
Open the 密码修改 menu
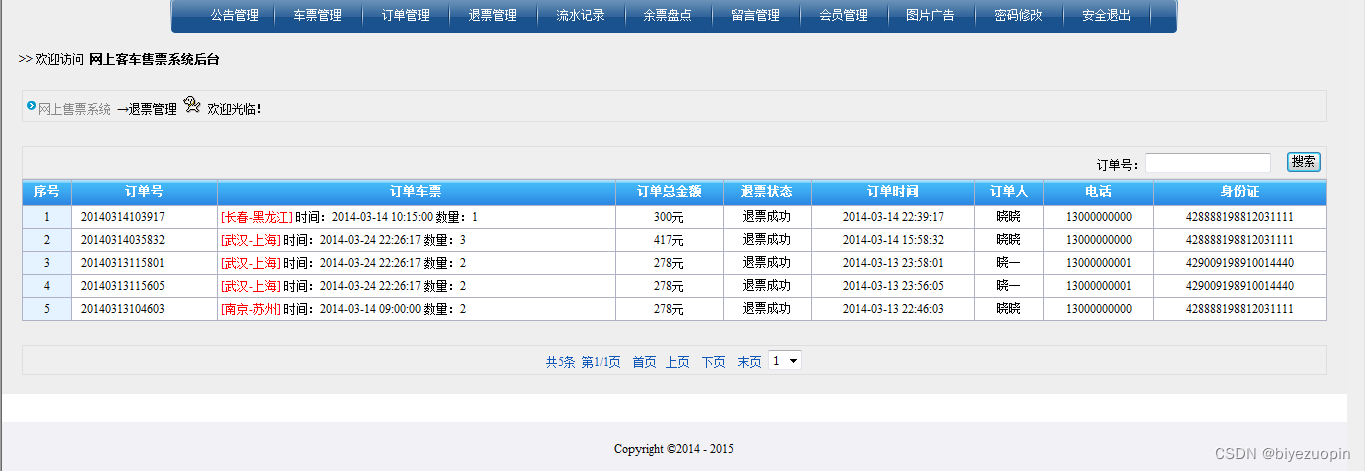tap(1019, 16)
